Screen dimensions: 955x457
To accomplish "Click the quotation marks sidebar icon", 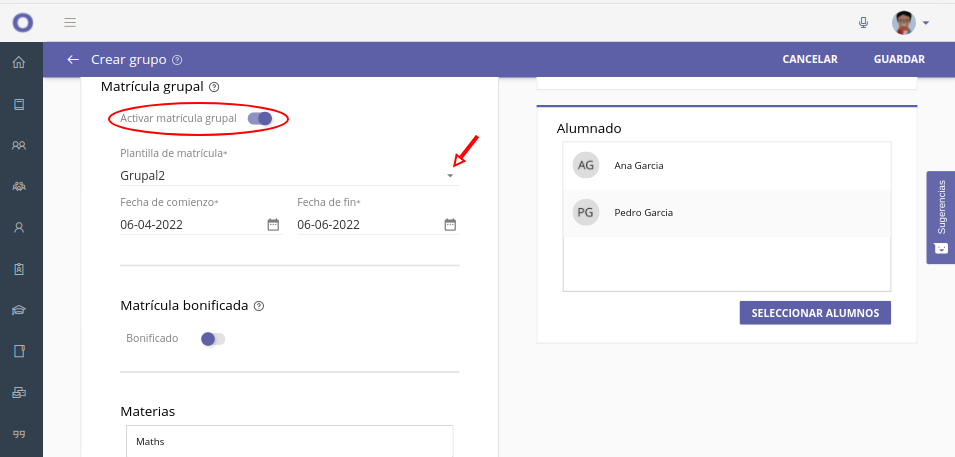I will pos(18,434).
